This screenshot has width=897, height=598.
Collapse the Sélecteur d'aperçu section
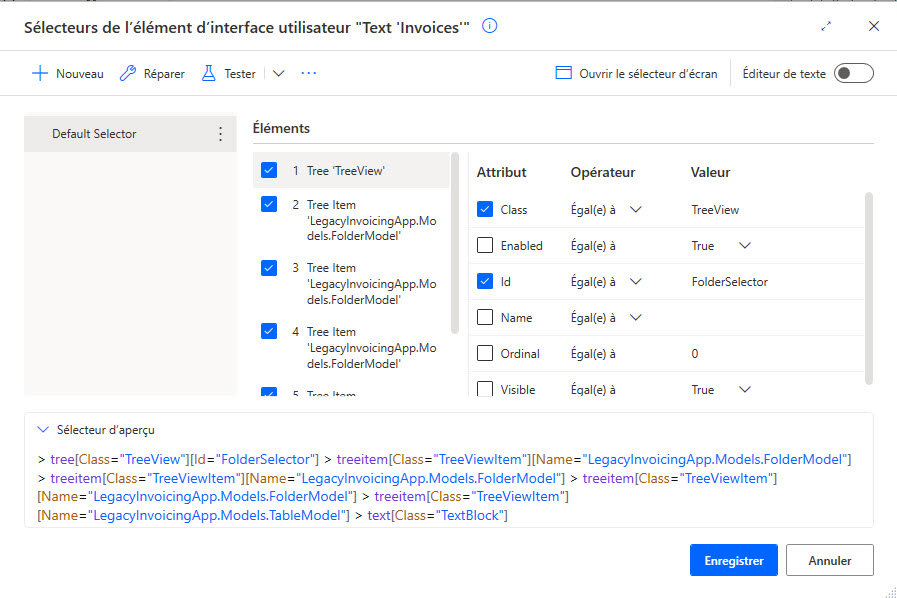coord(42,429)
